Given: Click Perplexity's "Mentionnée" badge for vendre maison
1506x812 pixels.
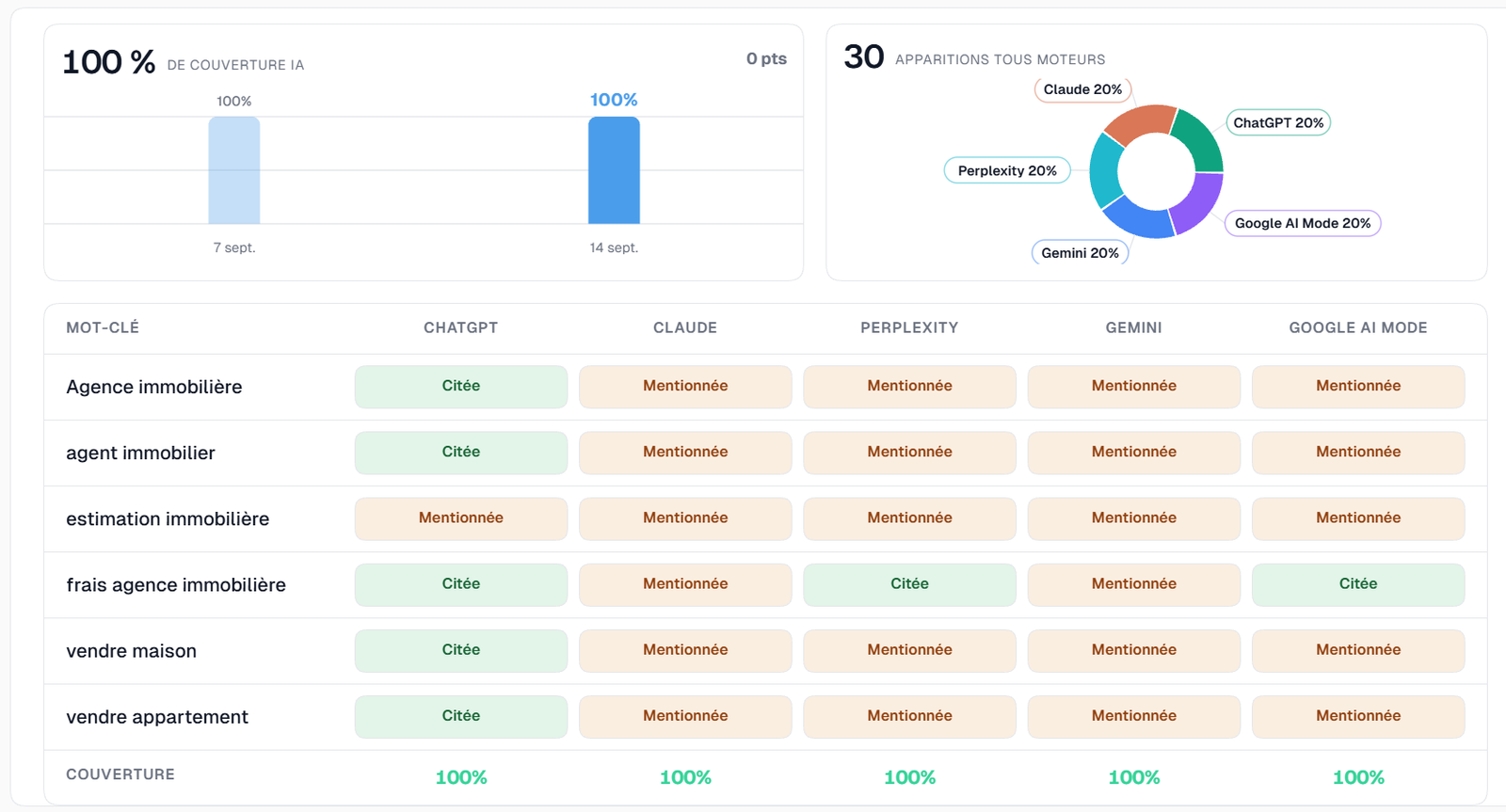Looking at the screenshot, I should click(x=910, y=651).
